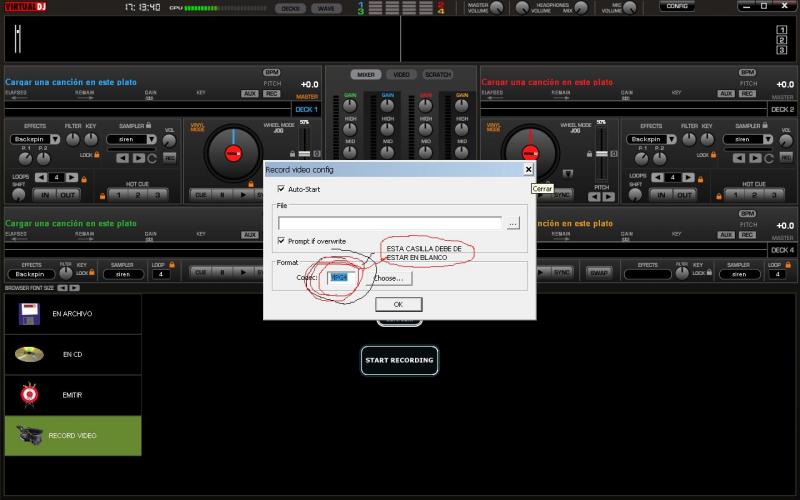This screenshot has width=800, height=500.
Task: Switch to SCRATCH tab
Action: (438, 74)
